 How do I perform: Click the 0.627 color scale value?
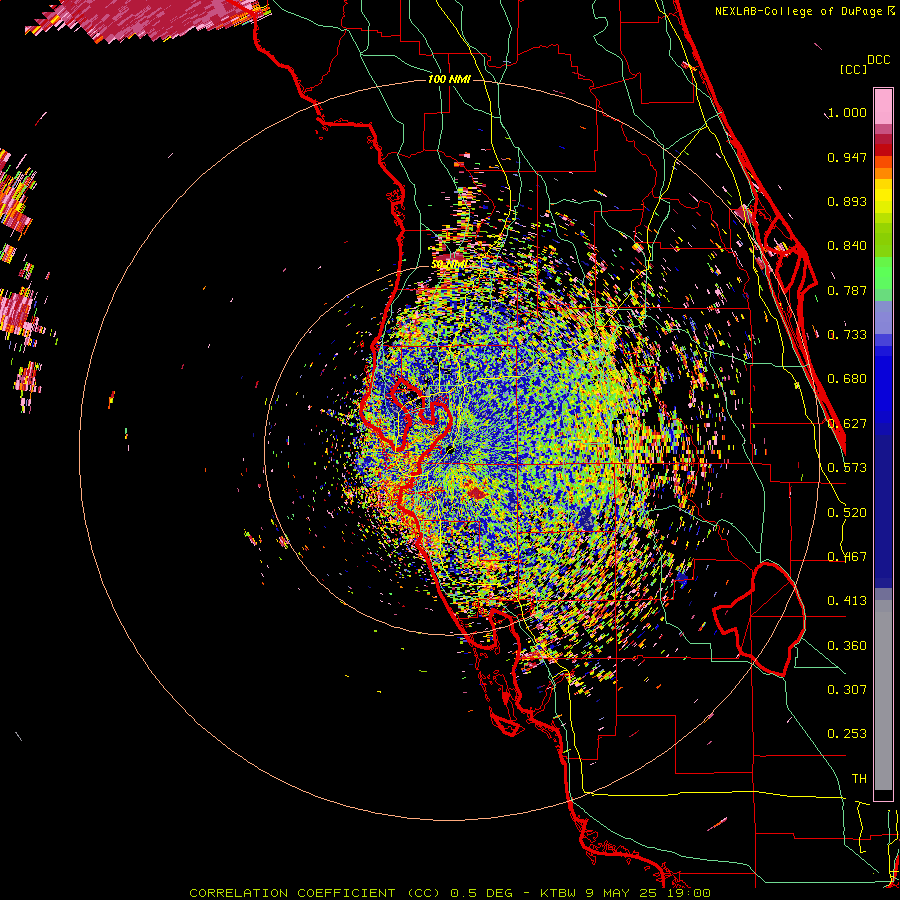(847, 424)
